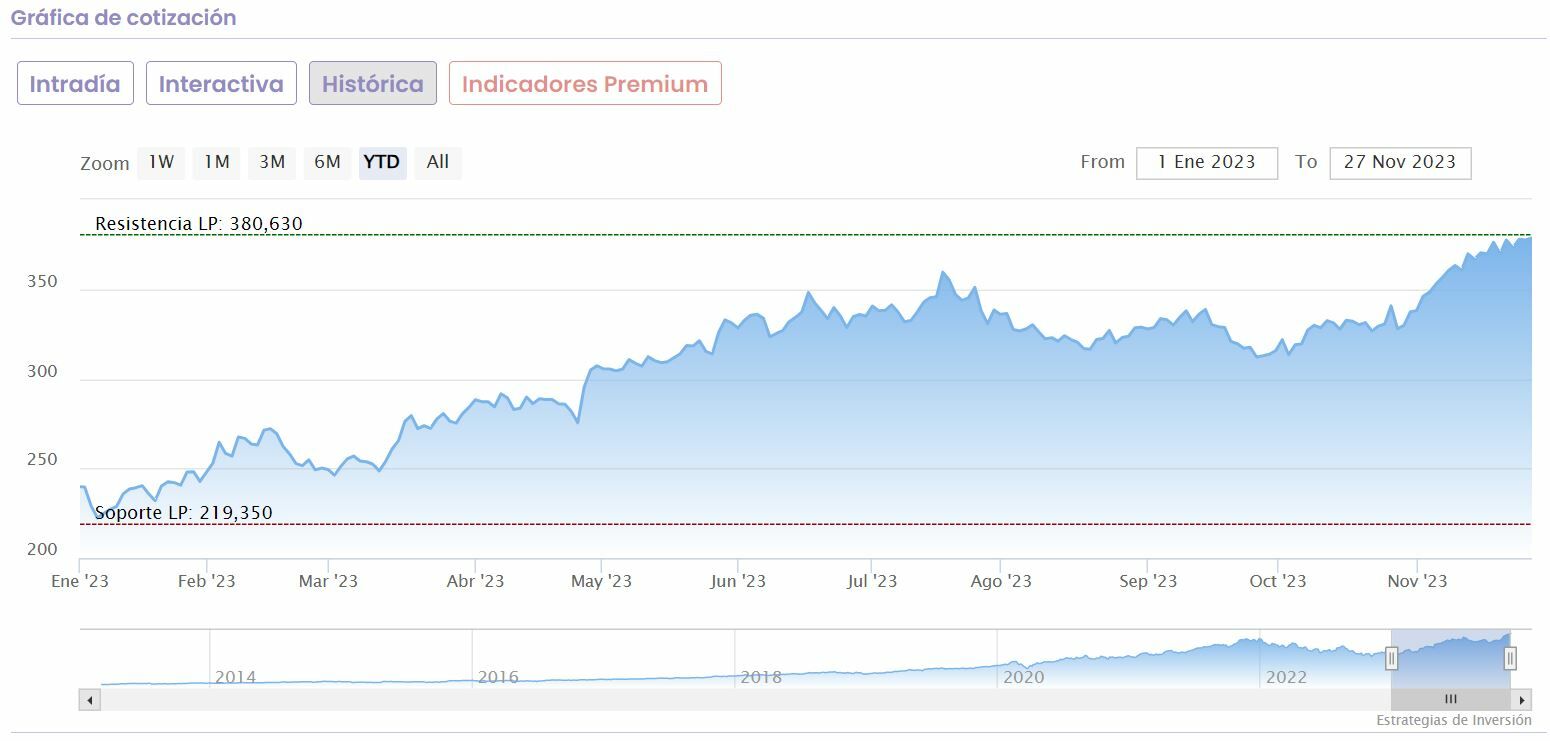Choose the 3M zoom option

272,162
